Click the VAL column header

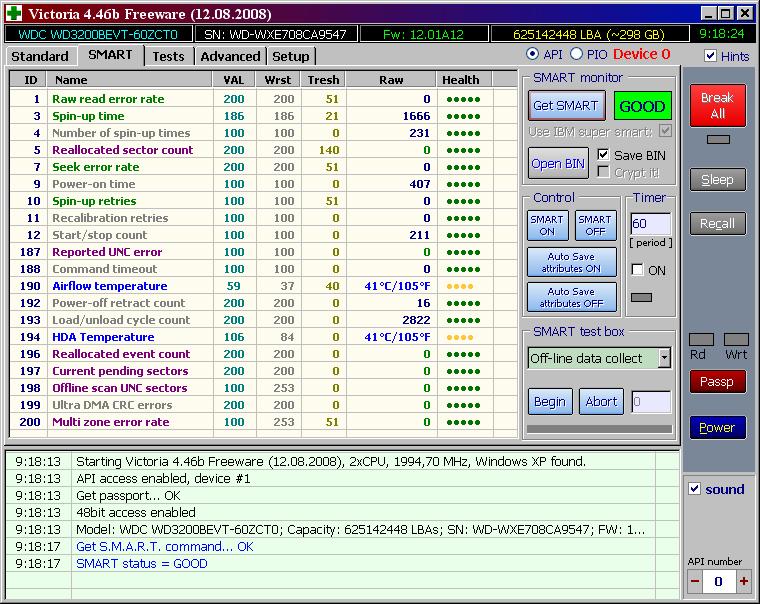234,79
